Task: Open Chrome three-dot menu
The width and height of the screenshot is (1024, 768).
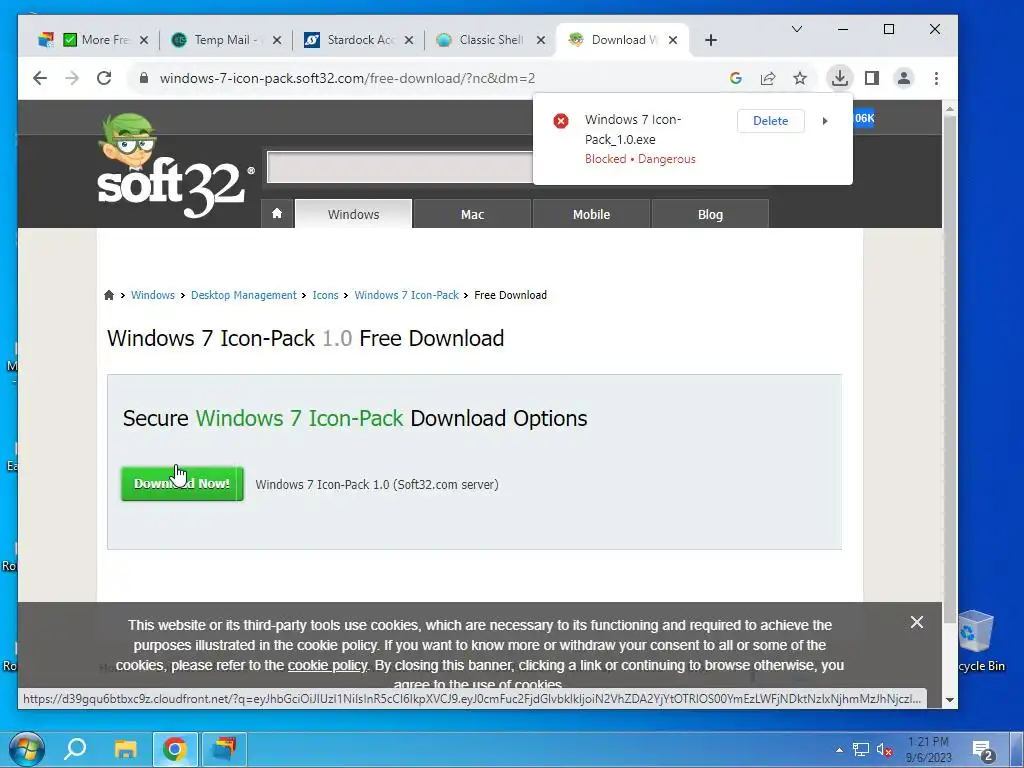Action: pyautogui.click(x=936, y=78)
